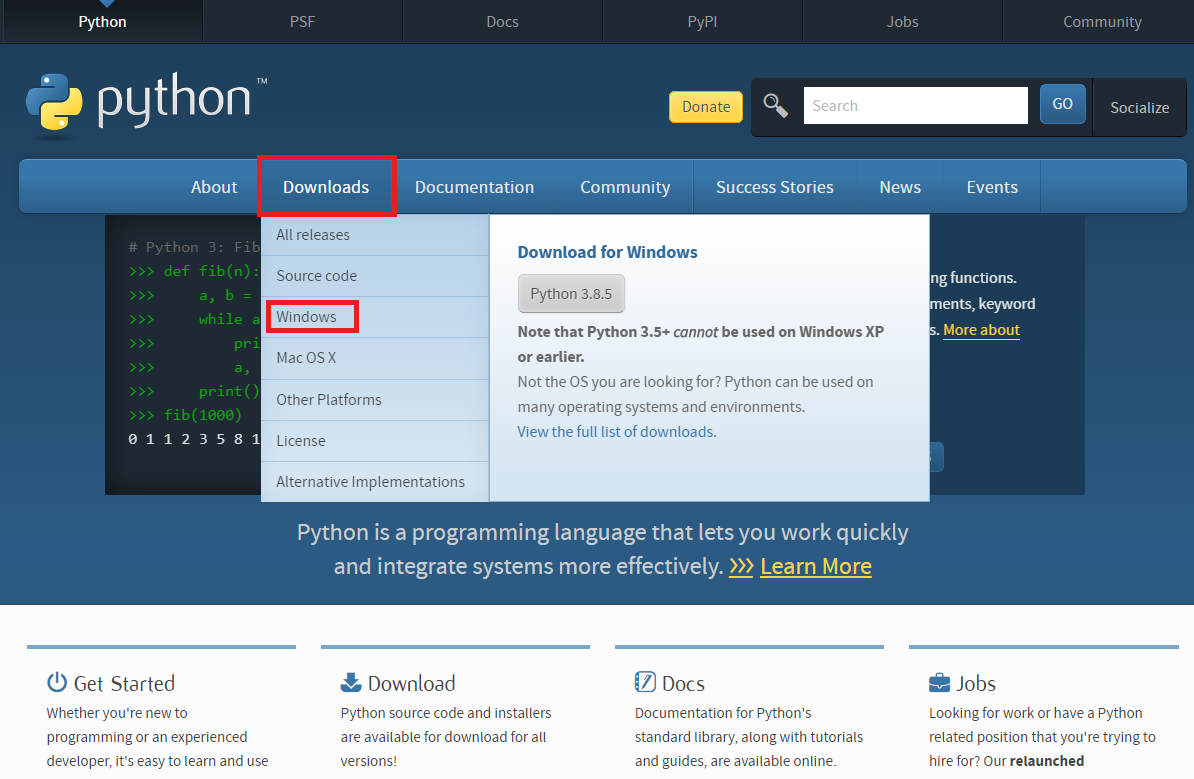This screenshot has height=779, width=1194.
Task: Click the 'More about' link
Action: point(981,329)
